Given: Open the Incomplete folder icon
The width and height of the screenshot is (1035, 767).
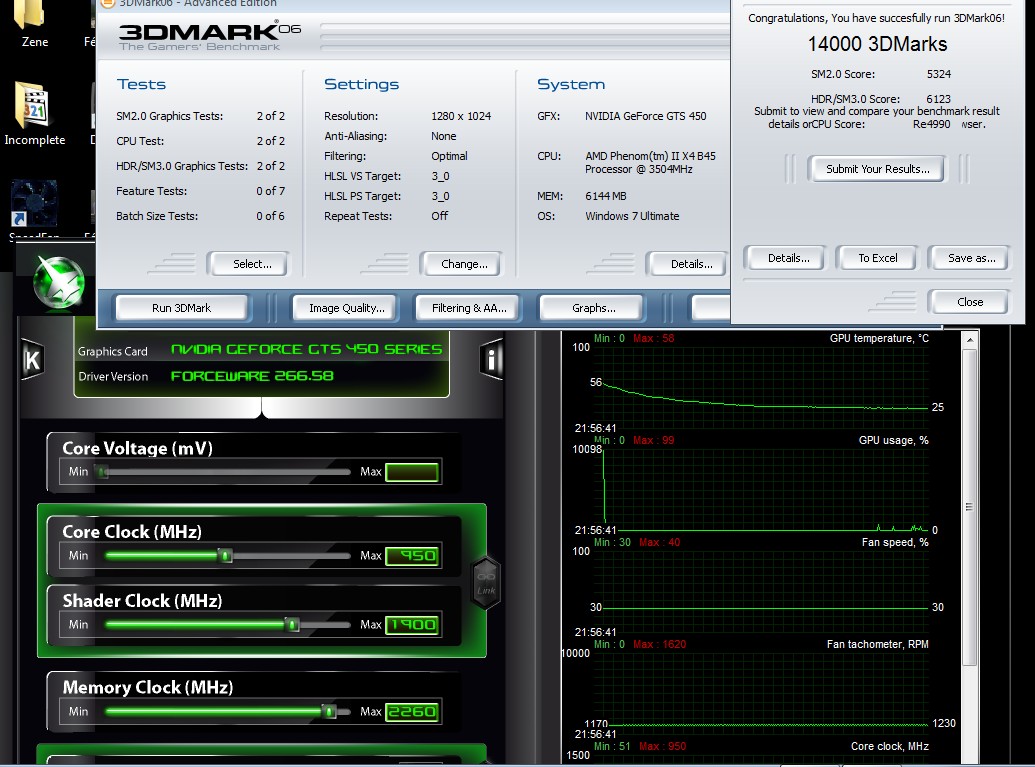Looking at the screenshot, I should pos(33,112).
